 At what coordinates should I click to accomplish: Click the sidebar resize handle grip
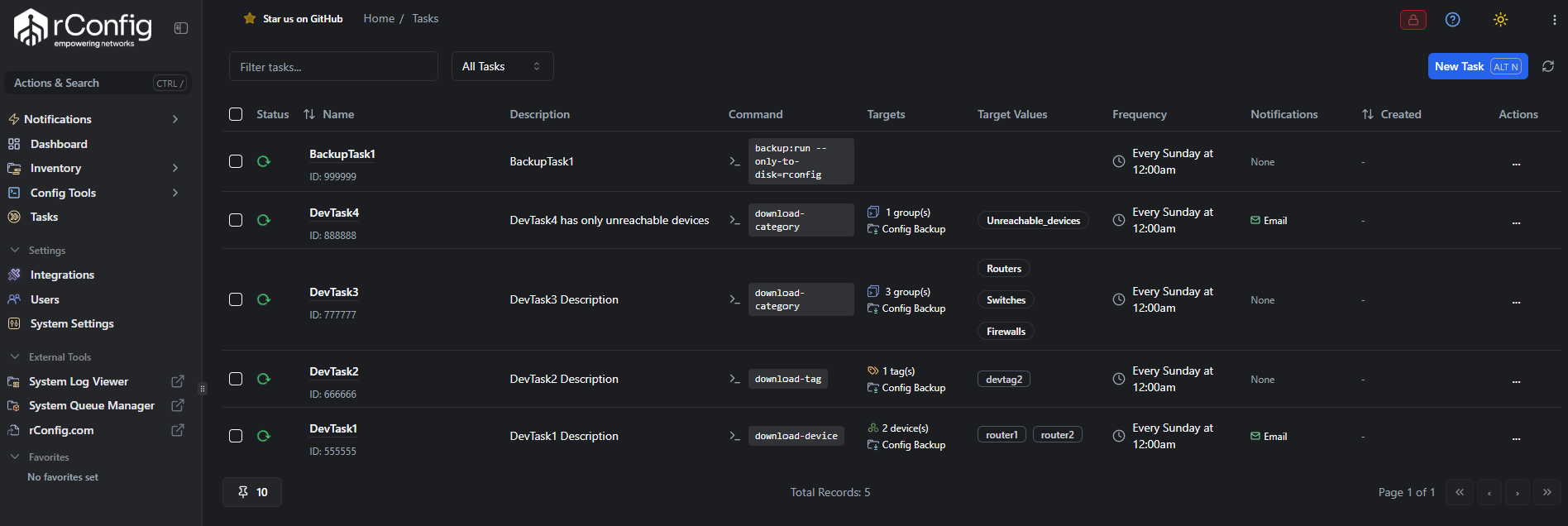(x=203, y=388)
